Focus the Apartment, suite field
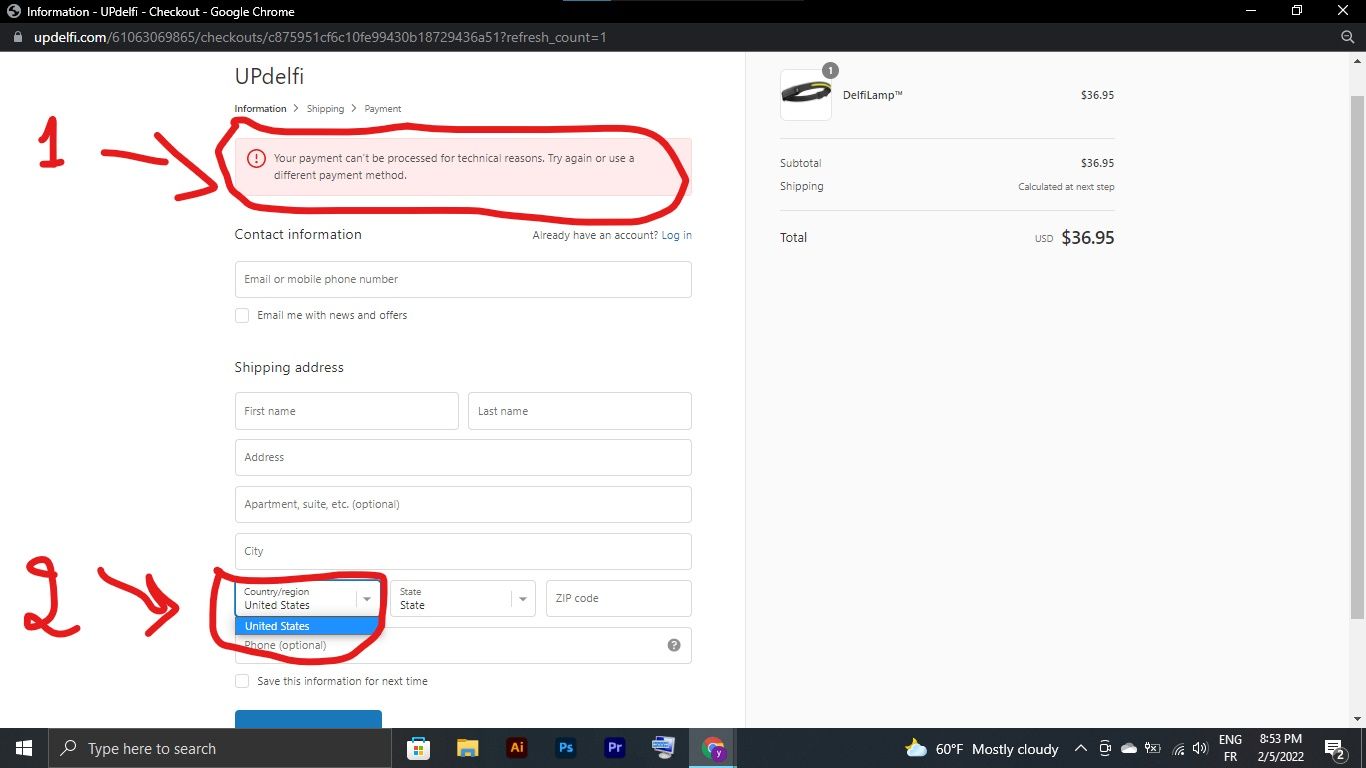The height and width of the screenshot is (768, 1366). click(463, 504)
